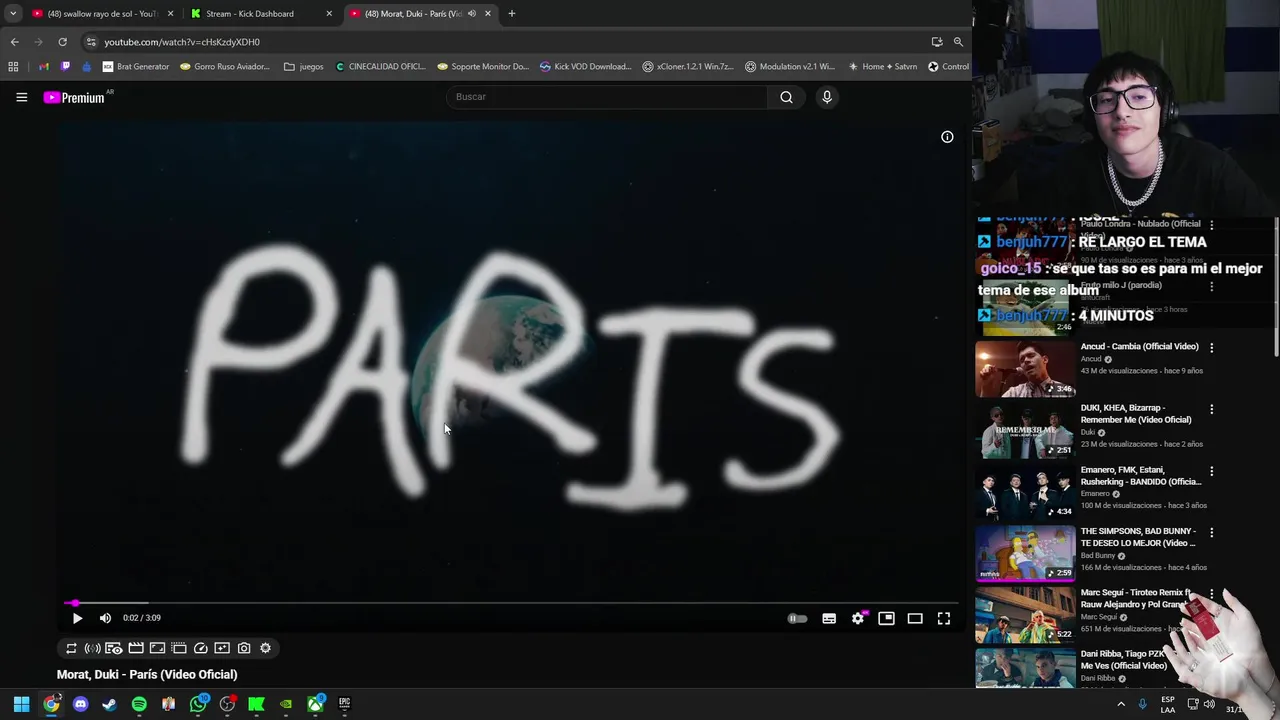Image resolution: width=1280 pixels, height=720 pixels.
Task: Toggle subtitles in video player
Action: [x=829, y=619]
